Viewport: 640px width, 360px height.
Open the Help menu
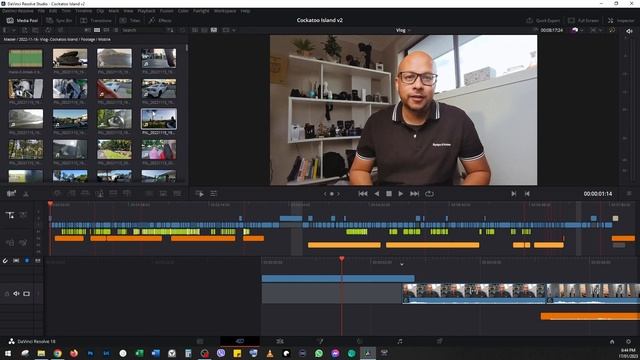tap(245, 11)
